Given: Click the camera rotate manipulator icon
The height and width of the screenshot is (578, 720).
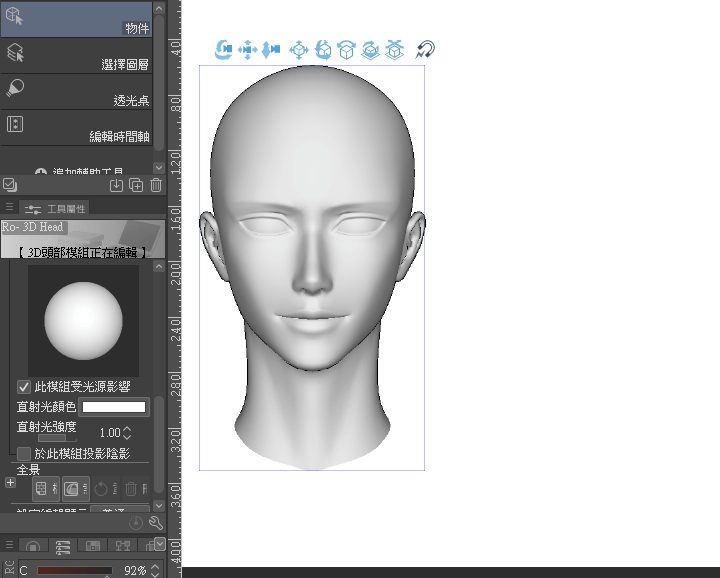Looking at the screenshot, I should click(223, 49).
